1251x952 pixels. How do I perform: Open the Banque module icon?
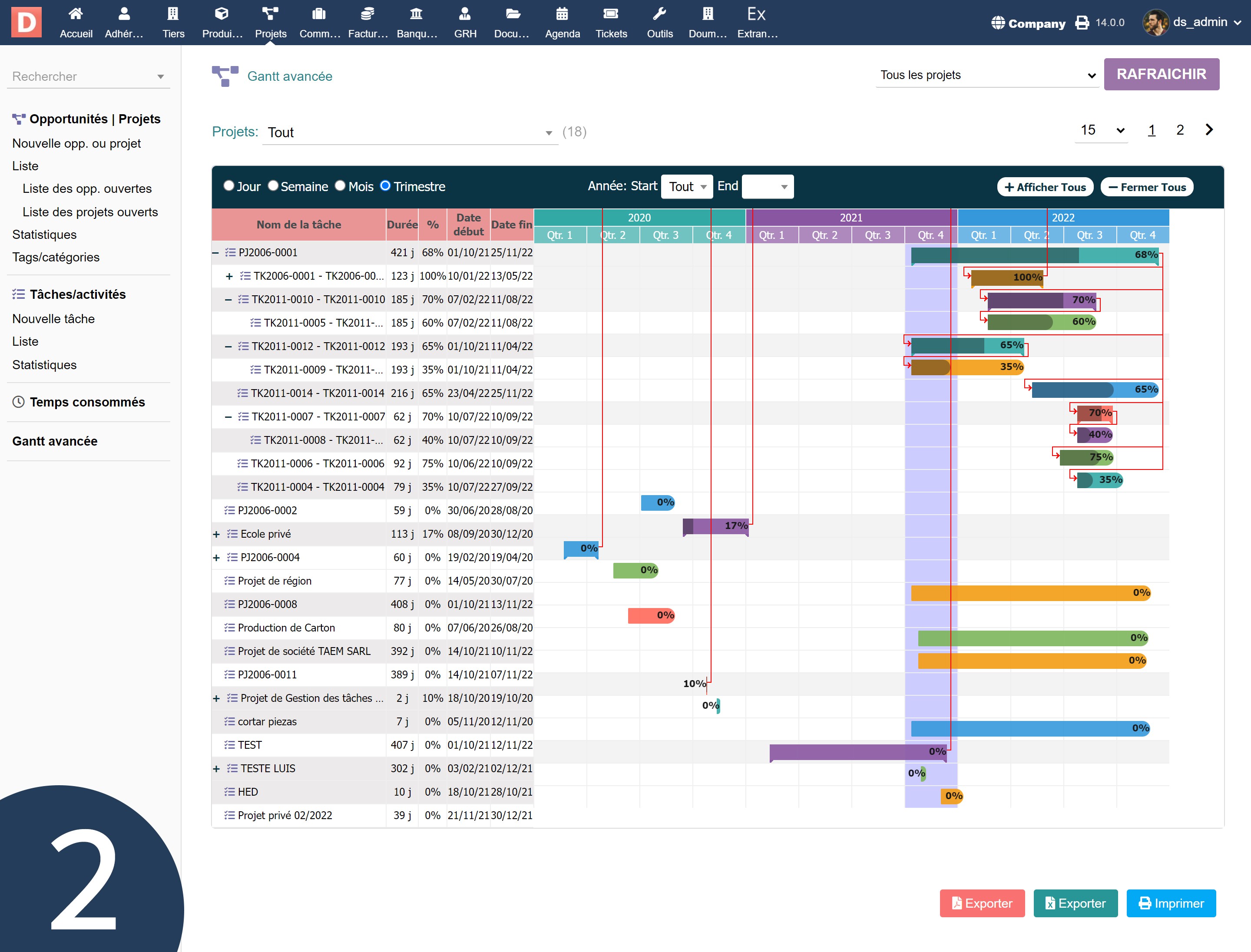click(417, 14)
